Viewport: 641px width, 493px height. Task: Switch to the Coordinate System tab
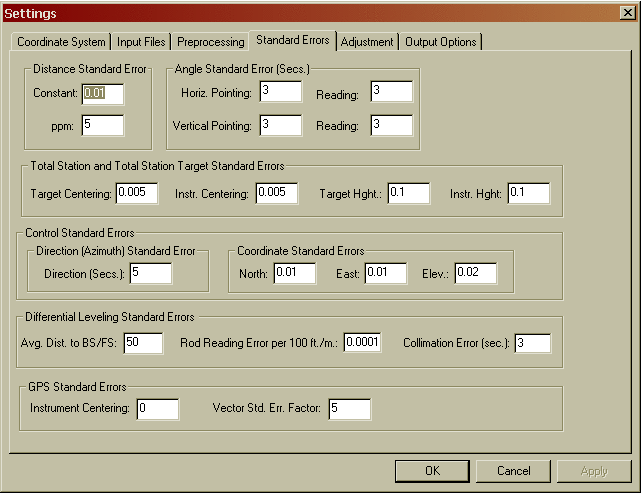point(61,42)
